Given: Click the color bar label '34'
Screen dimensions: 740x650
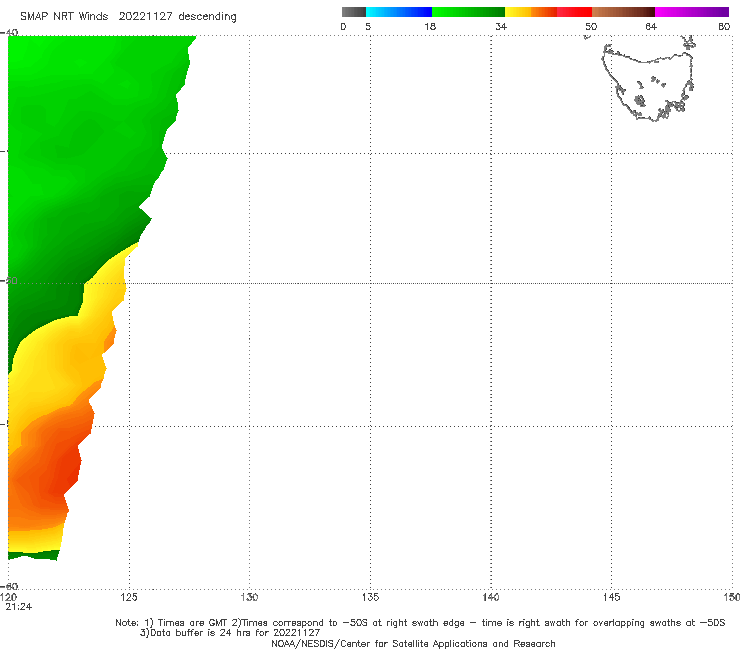Looking at the screenshot, I should tap(501, 26).
